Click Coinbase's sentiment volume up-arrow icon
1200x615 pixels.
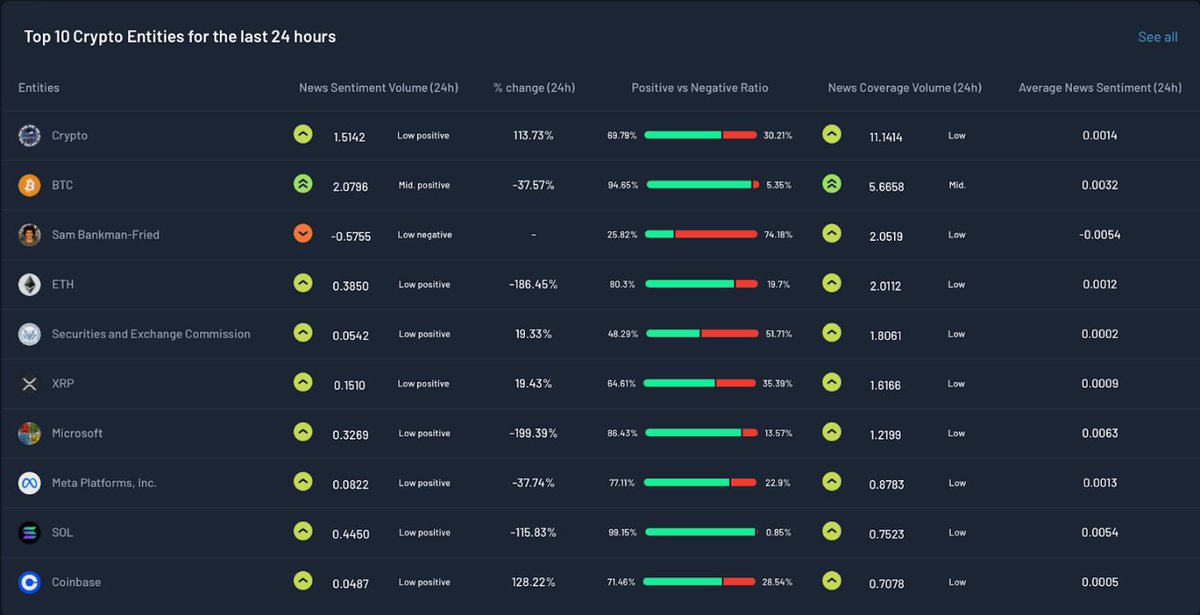tap(303, 580)
